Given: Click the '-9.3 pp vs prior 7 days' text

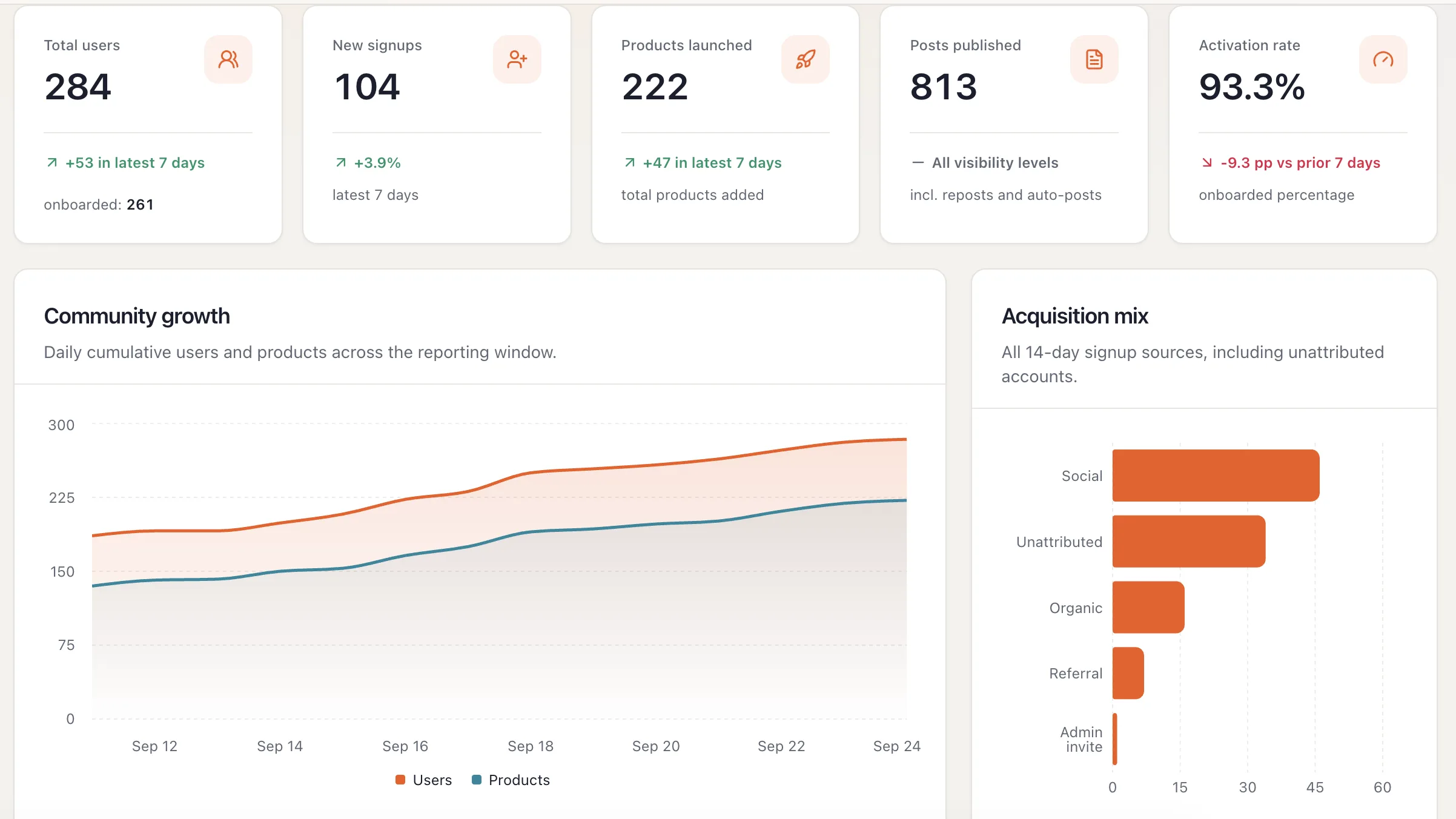Looking at the screenshot, I should coord(1300,163).
